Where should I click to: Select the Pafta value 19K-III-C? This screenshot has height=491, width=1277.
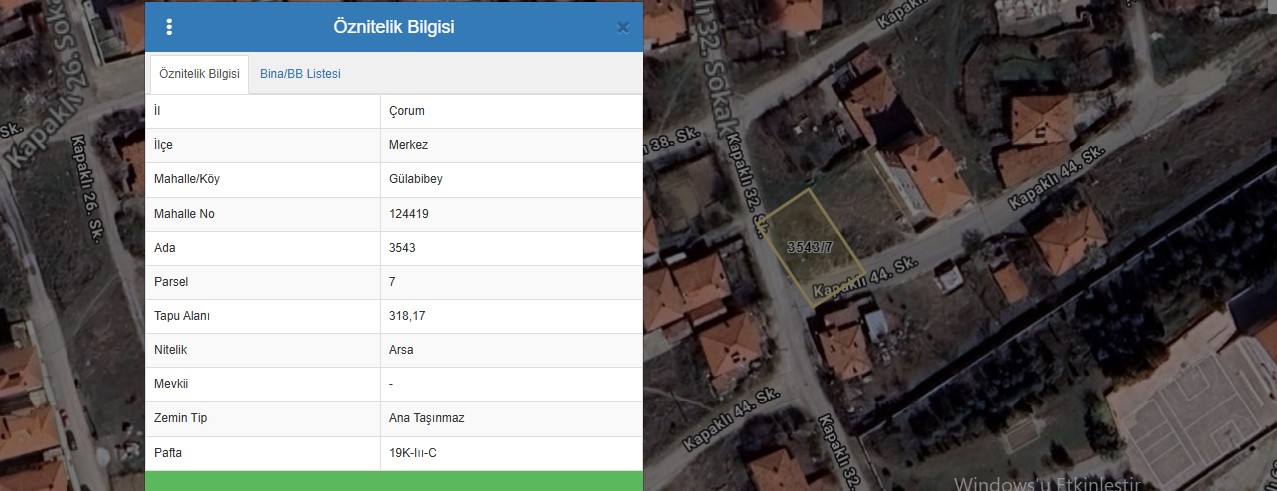tap(412, 453)
